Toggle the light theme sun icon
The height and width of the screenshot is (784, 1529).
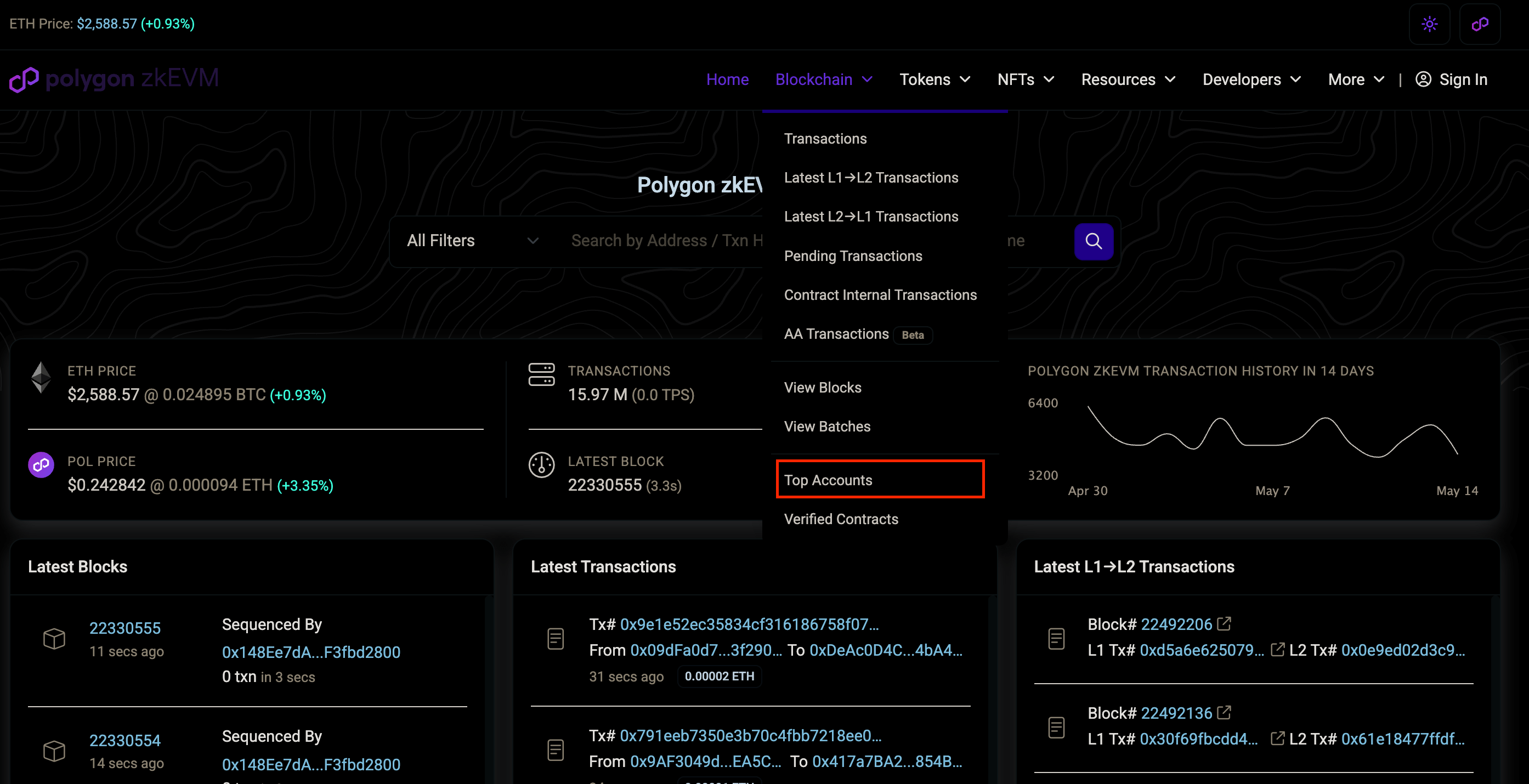coord(1429,24)
